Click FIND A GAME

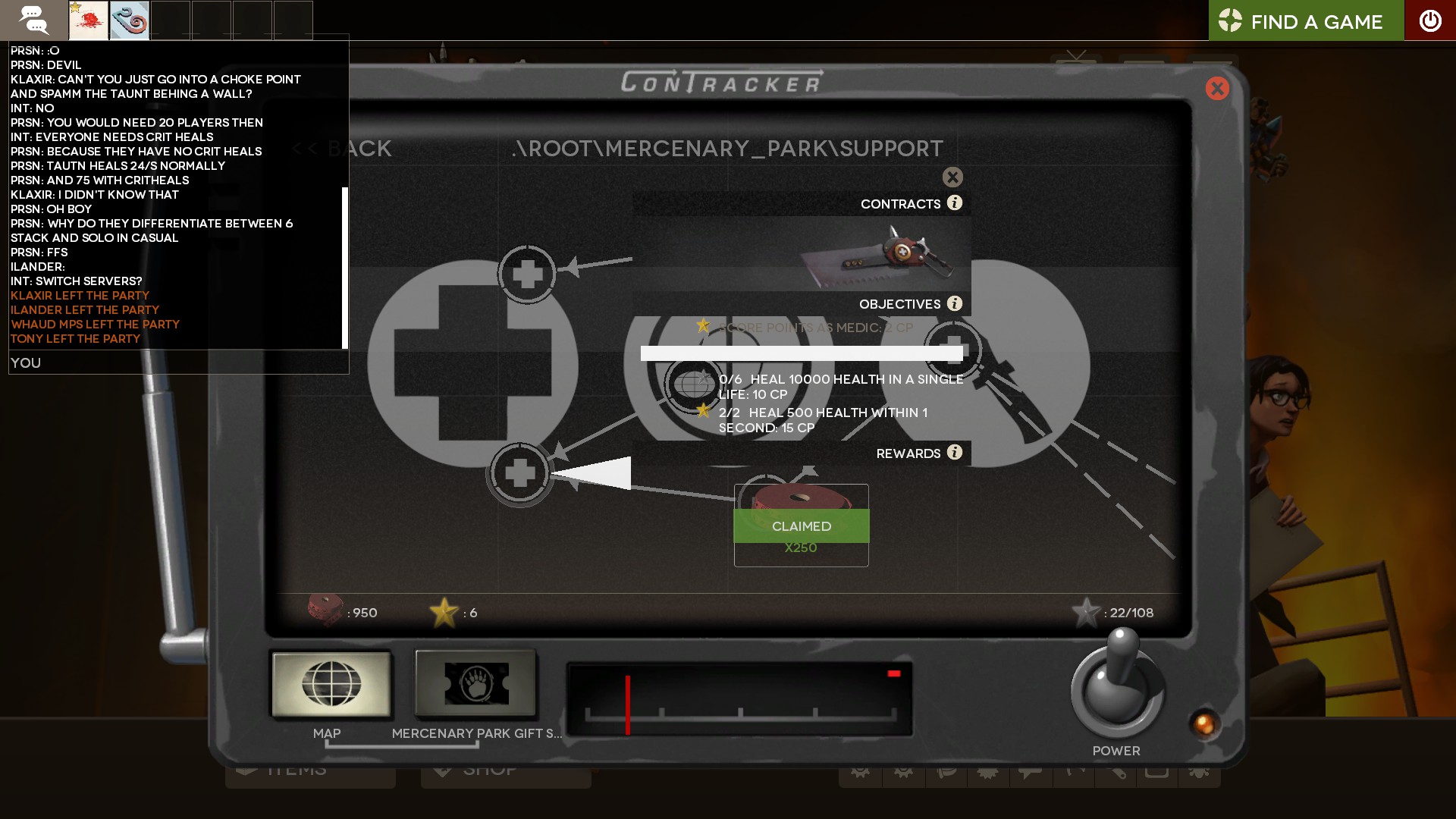tap(1306, 20)
